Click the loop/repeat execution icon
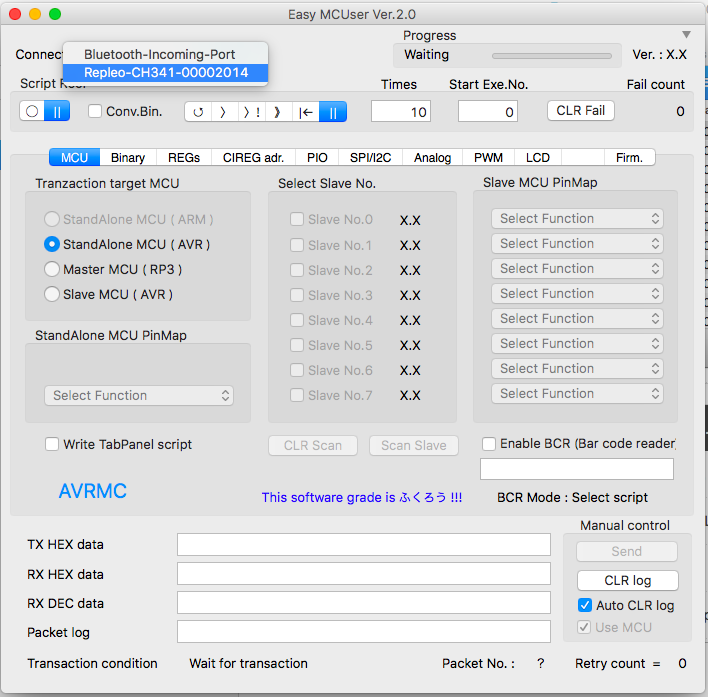Screen dimensions: 708x697 [198, 112]
